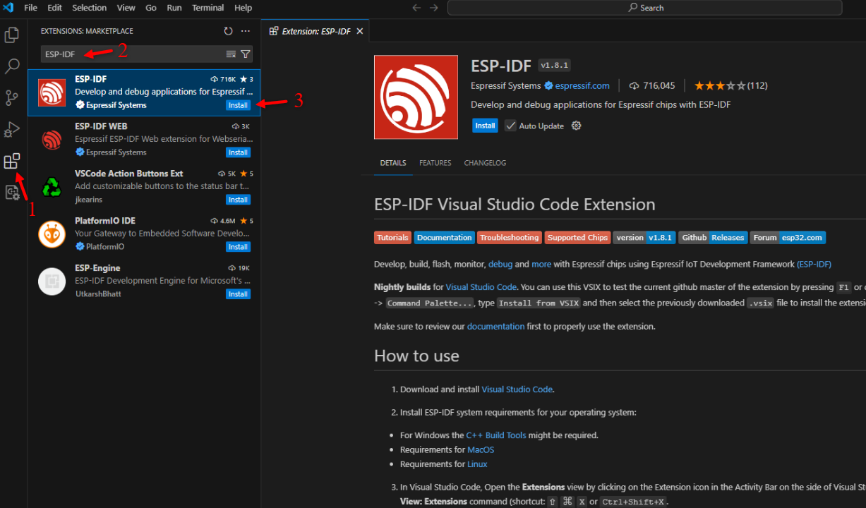Click the Espressif Systems publisher name on details page
This screenshot has width=866, height=508.
[505, 86]
